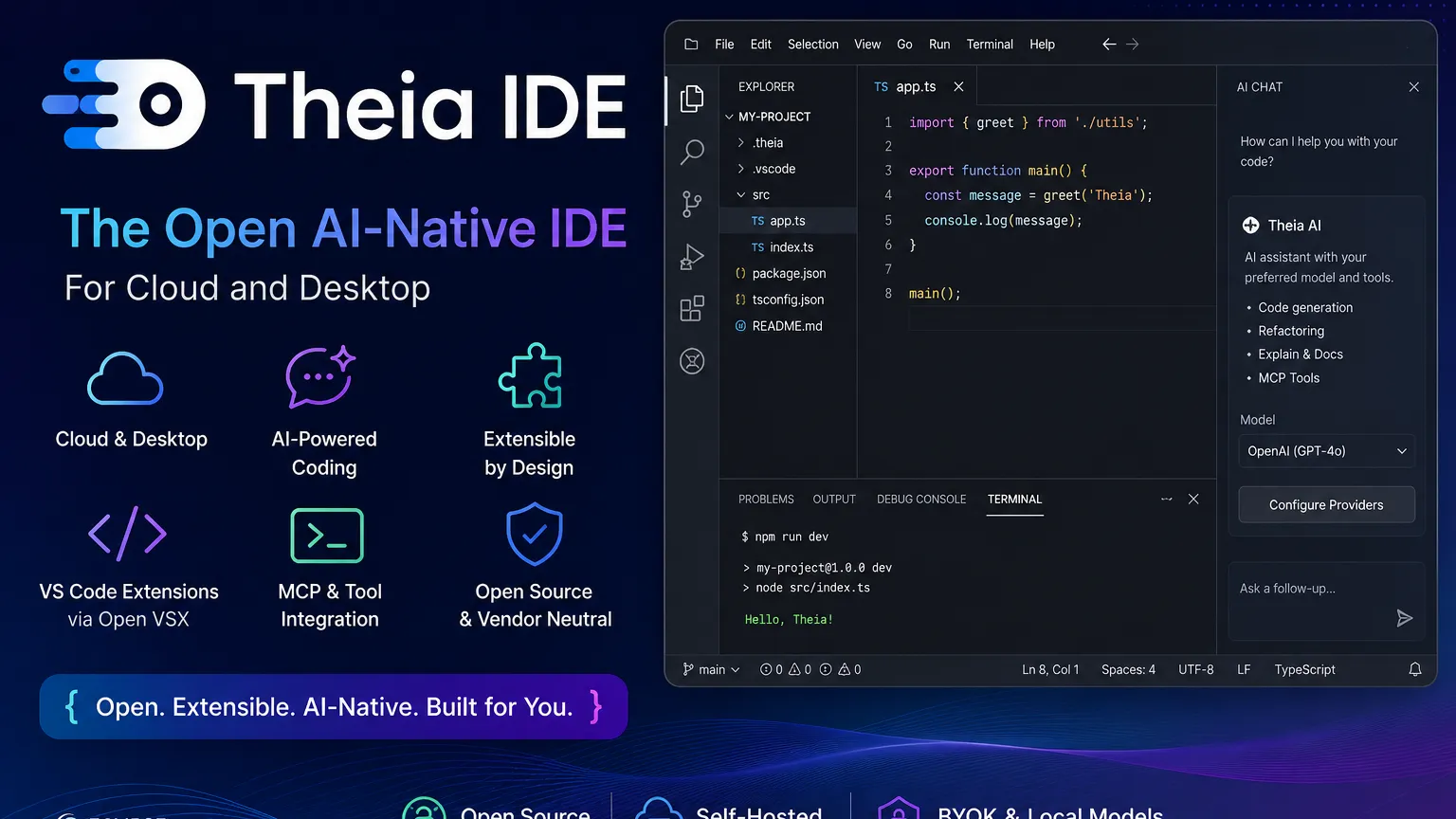Click the warnings count in status bar
Screen dimensions: 1456x819
click(800, 669)
